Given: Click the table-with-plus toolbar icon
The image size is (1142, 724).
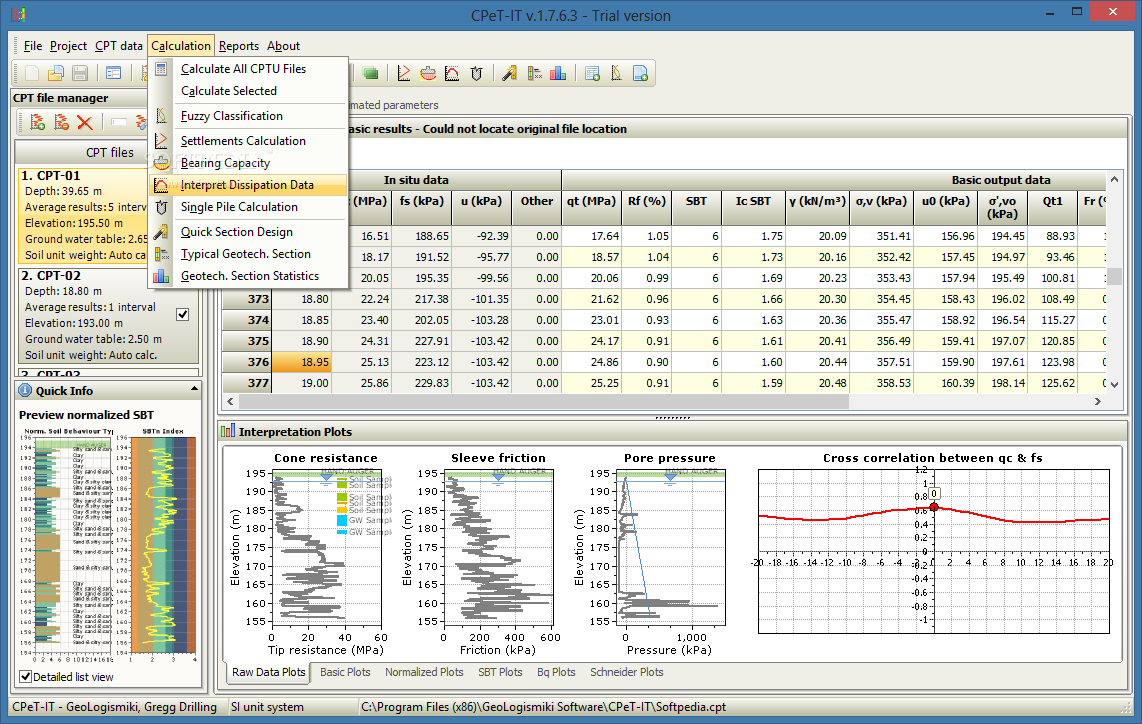Looking at the screenshot, I should pyautogui.click(x=592, y=73).
